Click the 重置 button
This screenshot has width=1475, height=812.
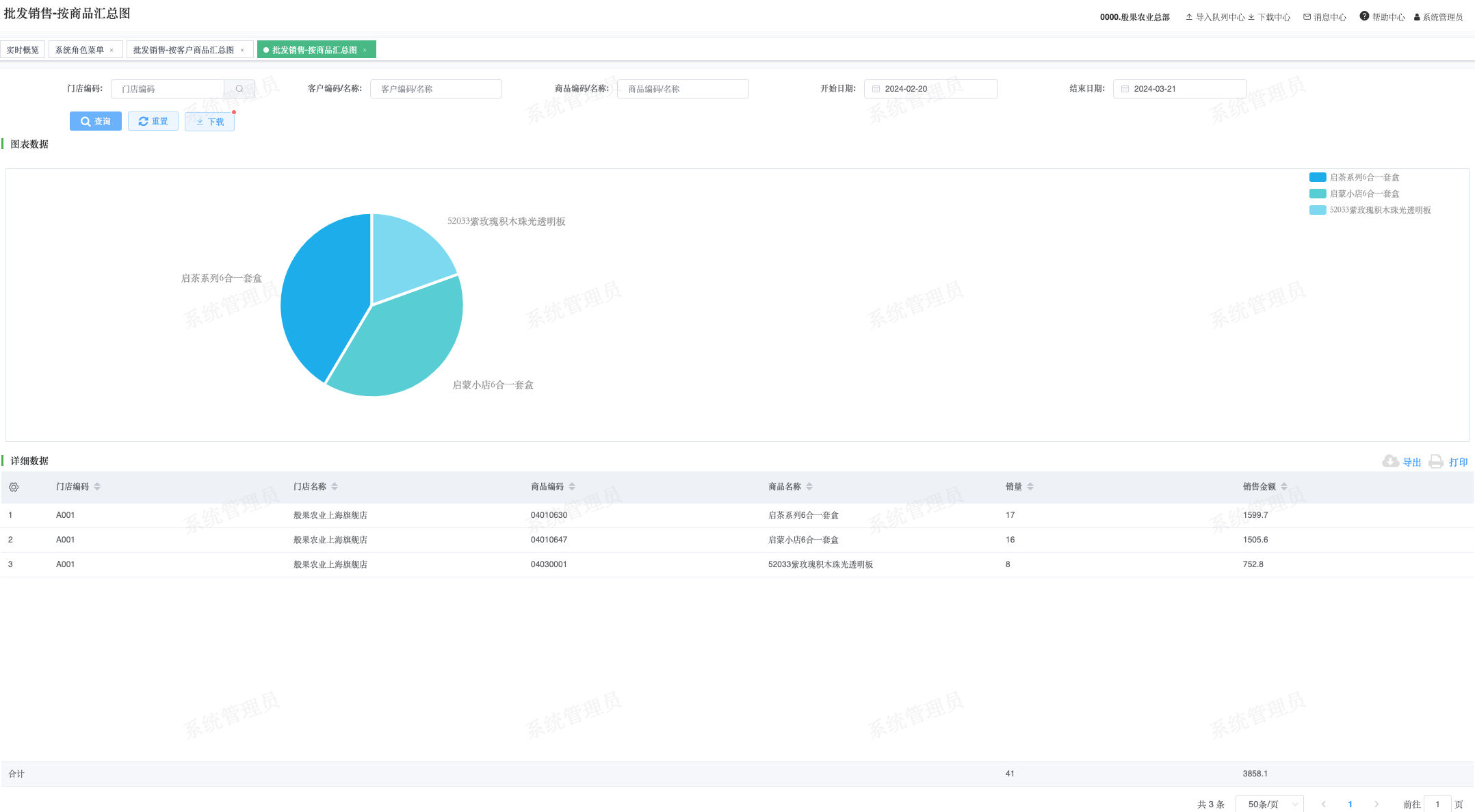click(153, 121)
